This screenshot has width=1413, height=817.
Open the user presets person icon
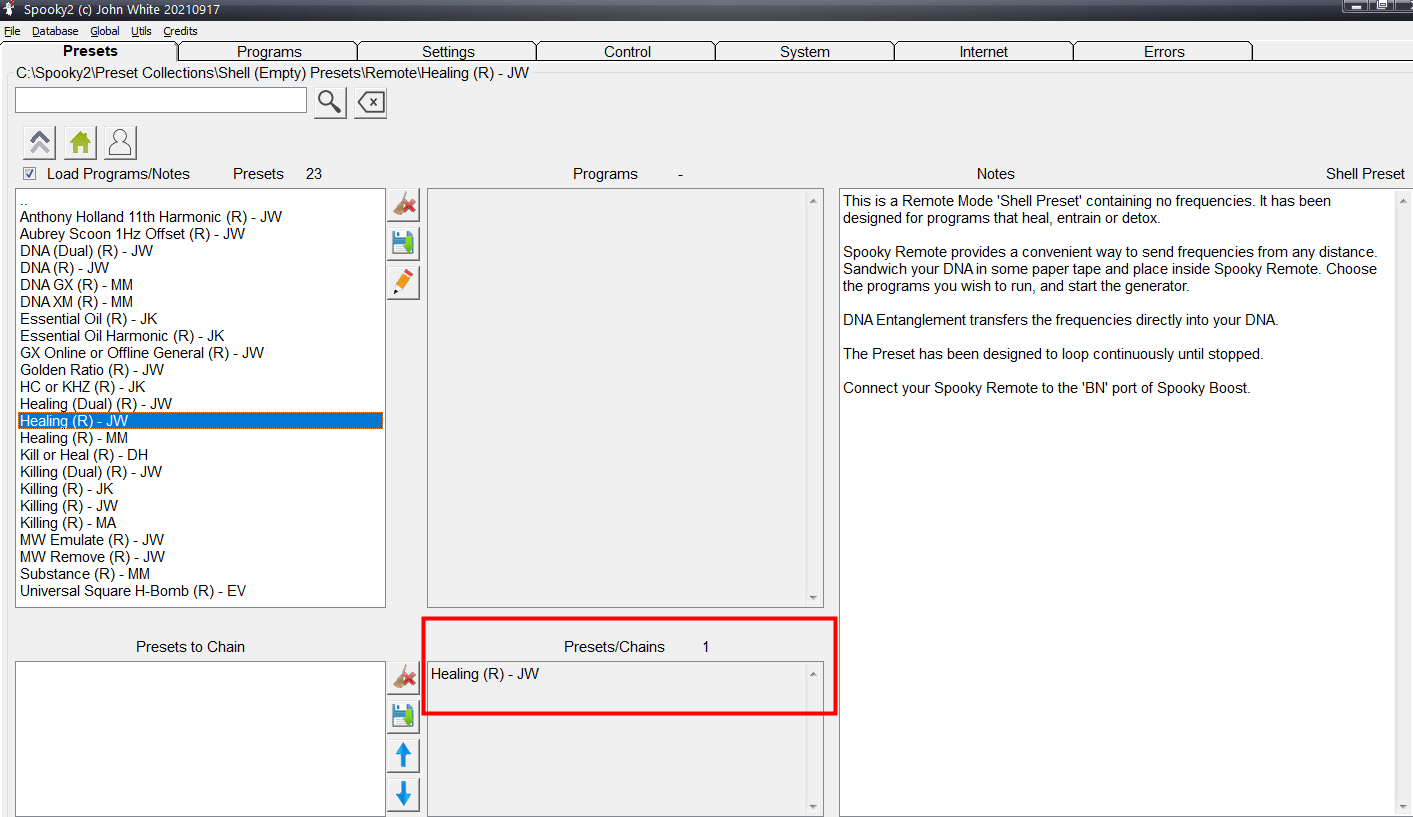[120, 143]
